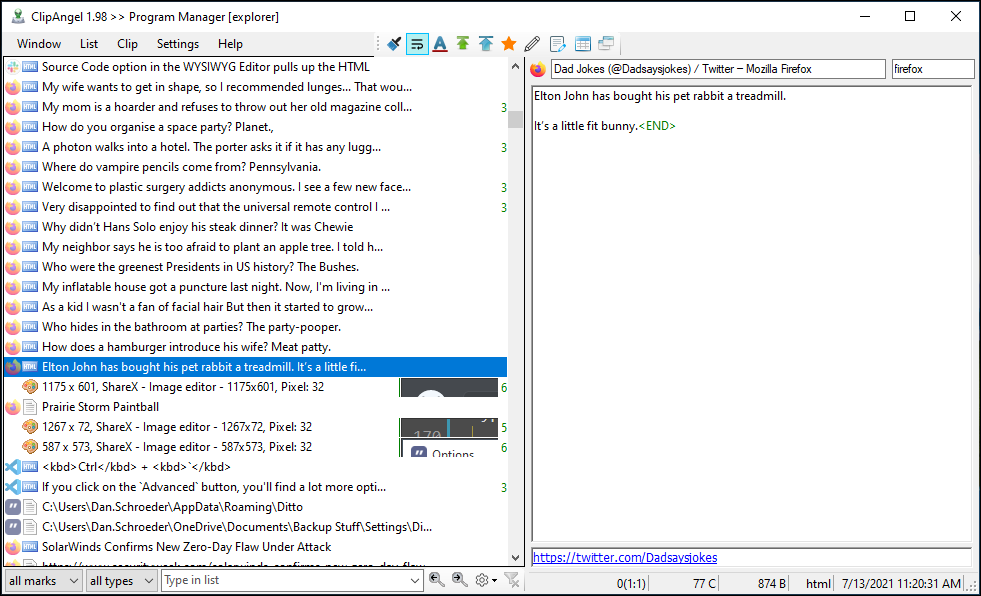Click the green up-arrow toolbar icon
Image resolution: width=981 pixels, height=596 pixels.
tap(463, 44)
